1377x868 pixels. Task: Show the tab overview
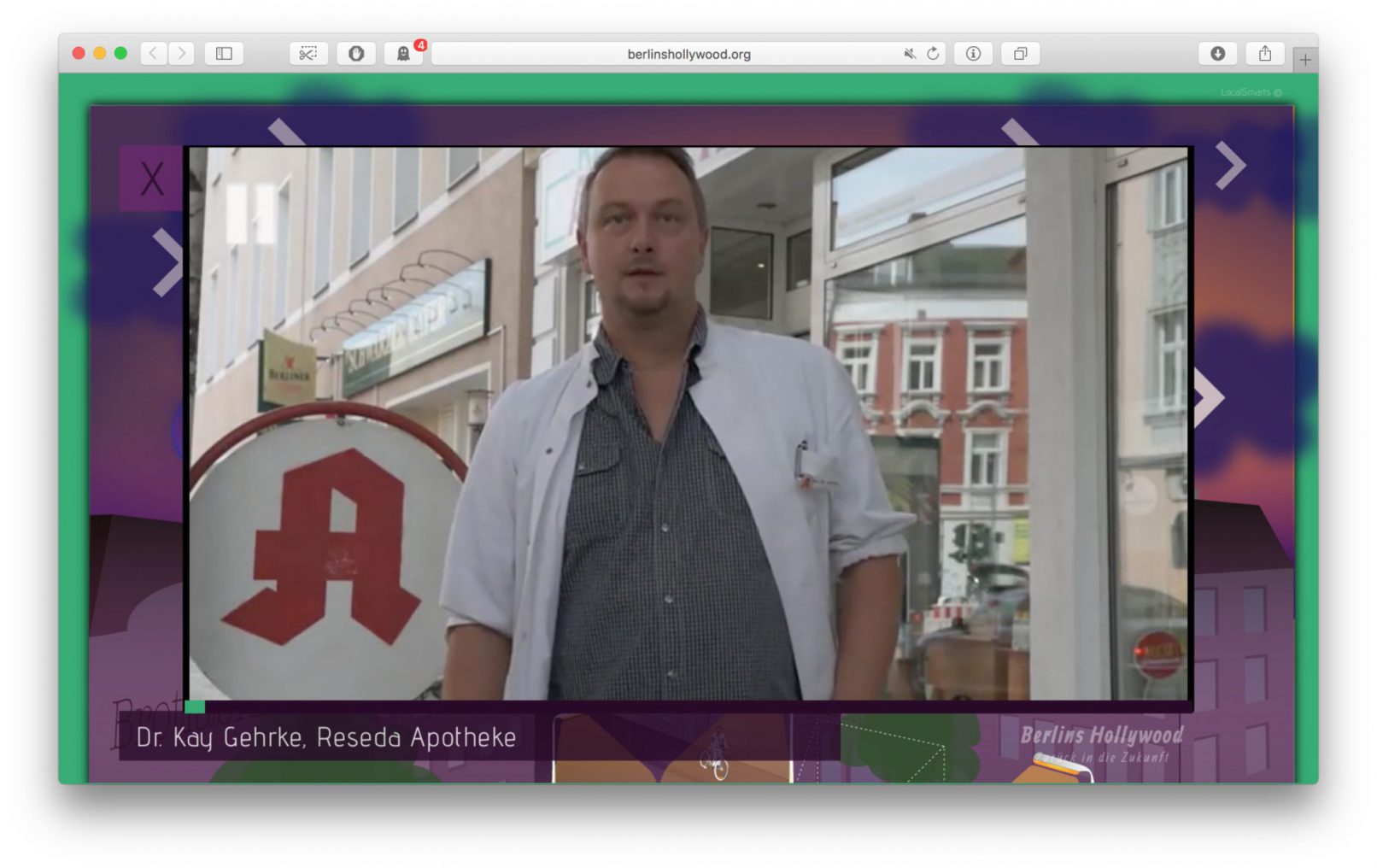pos(1020,54)
